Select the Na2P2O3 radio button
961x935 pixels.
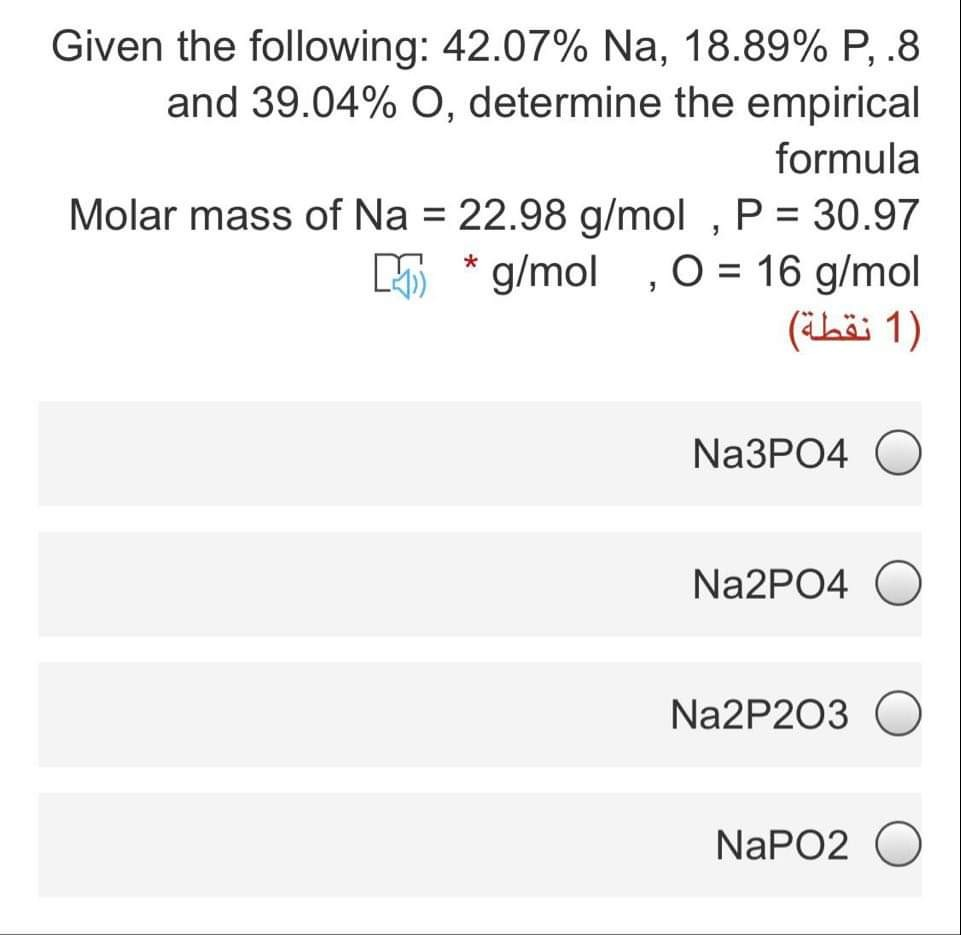898,714
